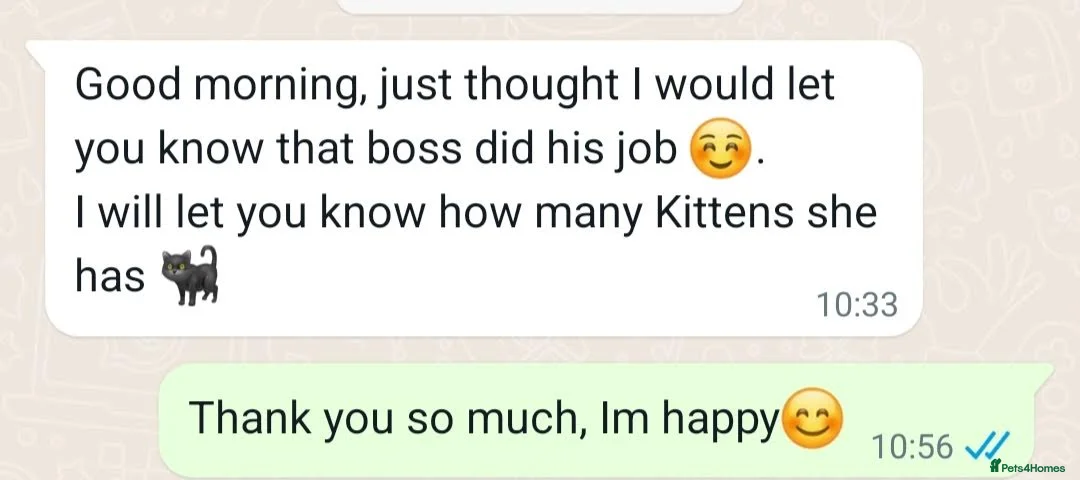Click the word "has" beside the cat emoji

click(x=110, y=277)
